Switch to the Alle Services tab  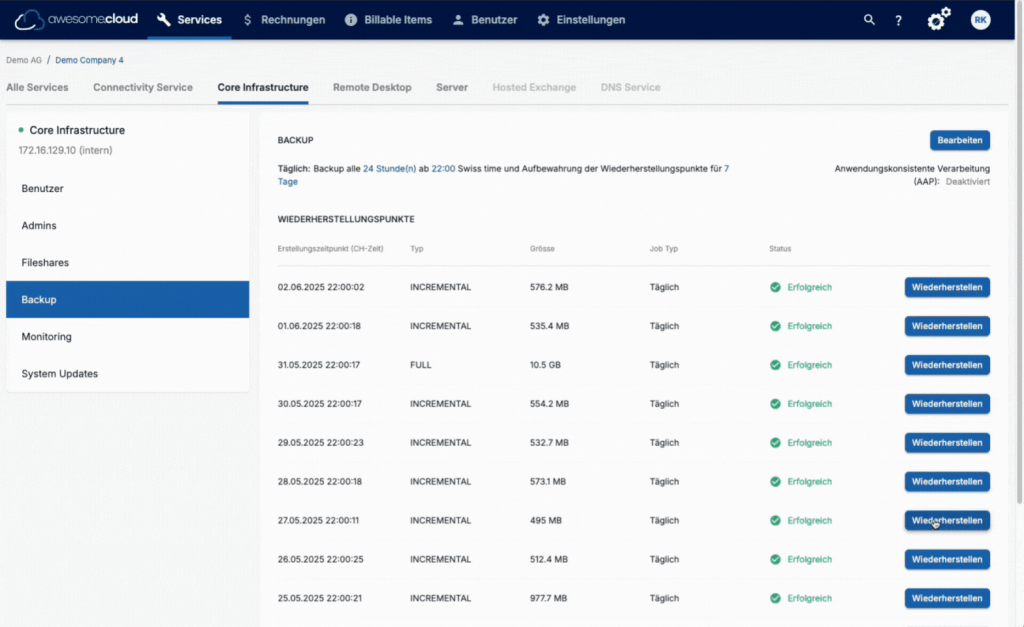(37, 88)
